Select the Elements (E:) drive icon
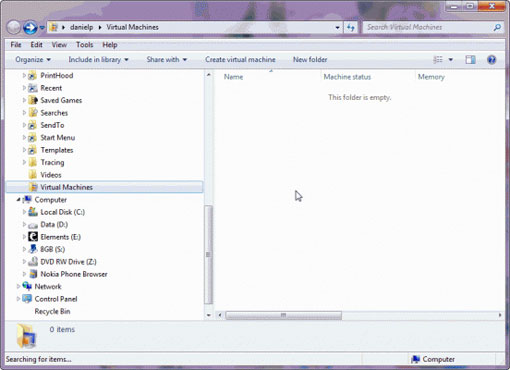Image resolution: width=510 pixels, height=370 pixels. 33,237
